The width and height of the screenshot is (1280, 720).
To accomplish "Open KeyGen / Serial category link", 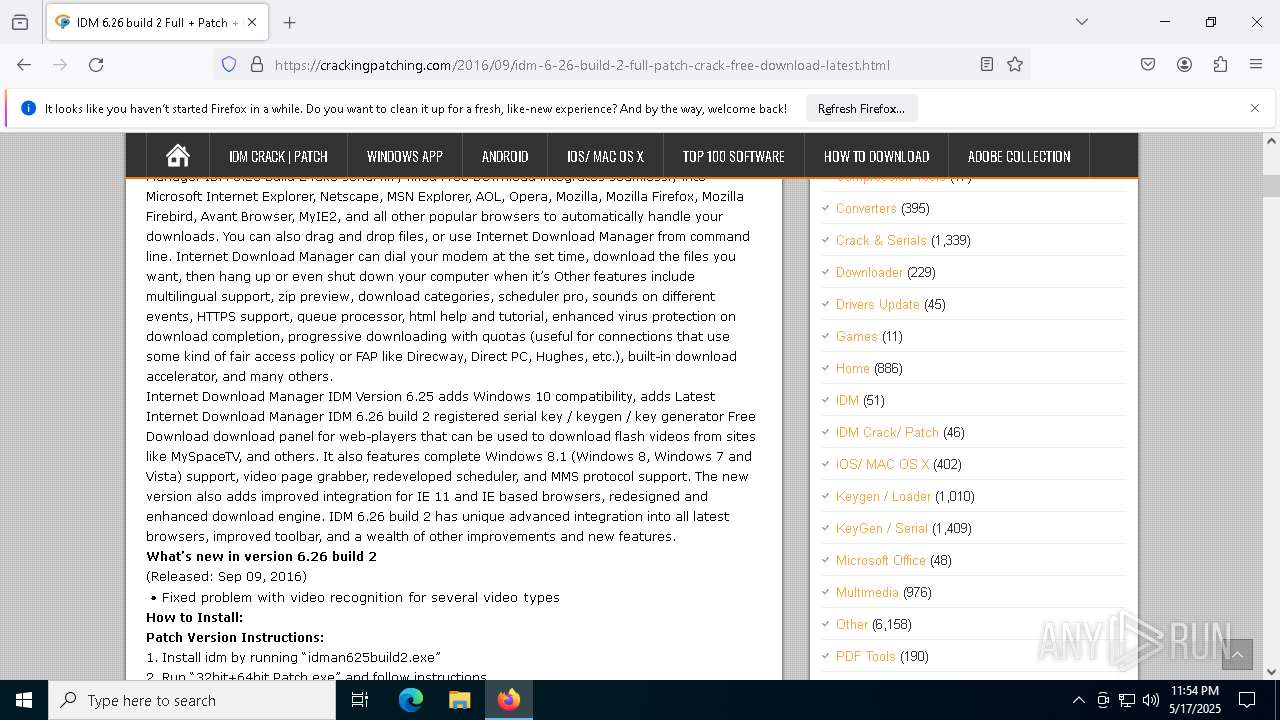I will click(882, 528).
